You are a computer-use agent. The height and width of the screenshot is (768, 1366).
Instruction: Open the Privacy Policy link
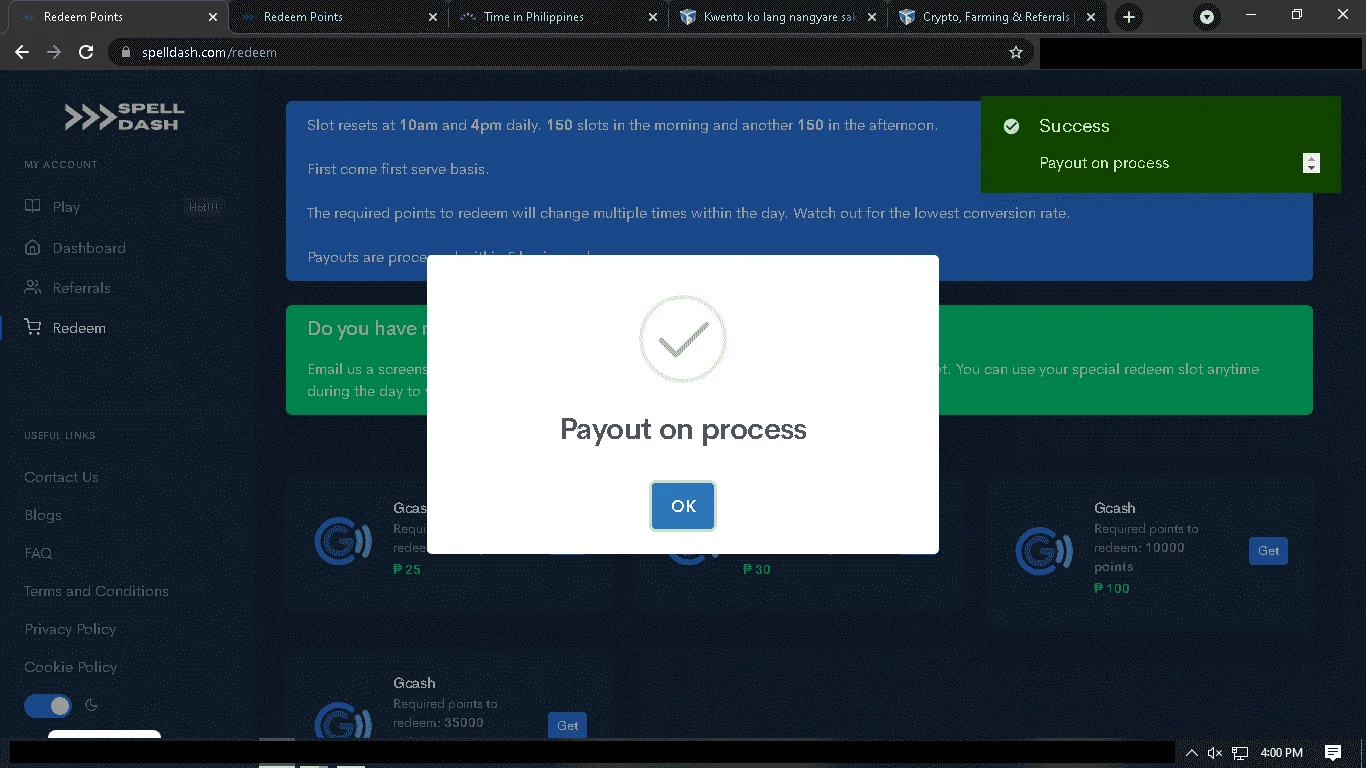70,629
